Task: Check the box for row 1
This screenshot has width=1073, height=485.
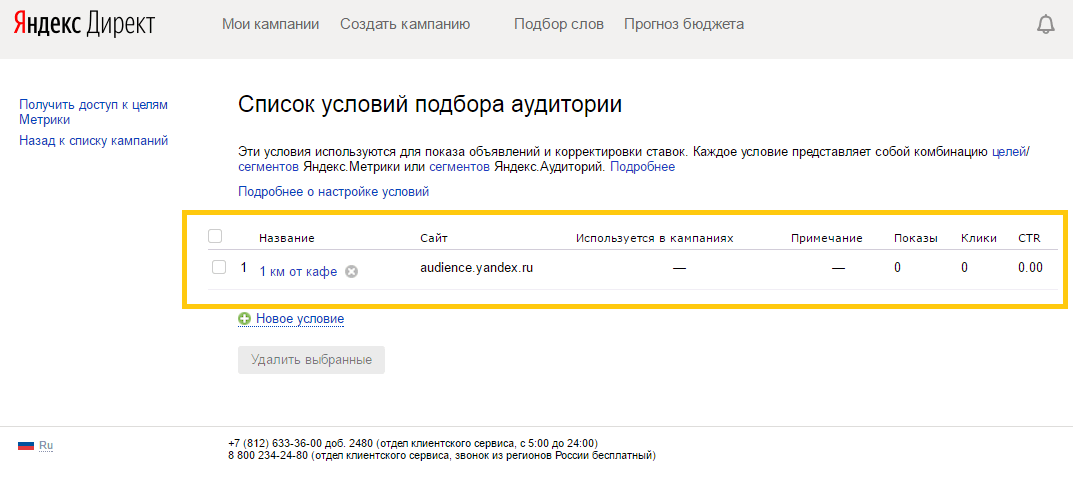Action: 219,267
